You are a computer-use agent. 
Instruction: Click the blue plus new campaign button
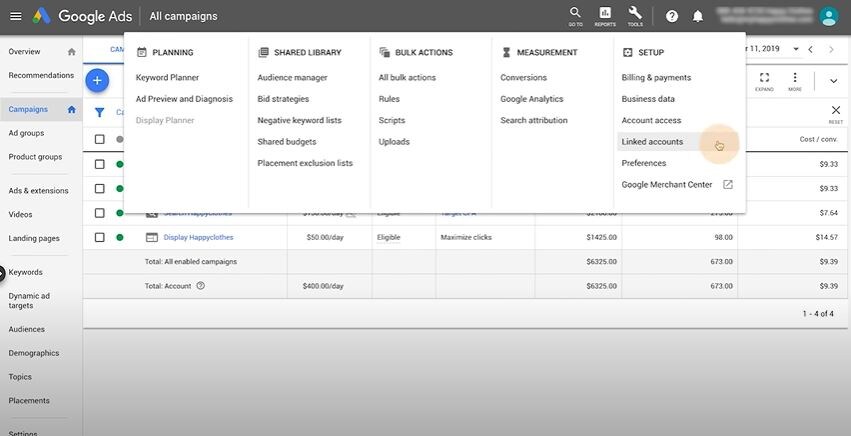(x=97, y=81)
